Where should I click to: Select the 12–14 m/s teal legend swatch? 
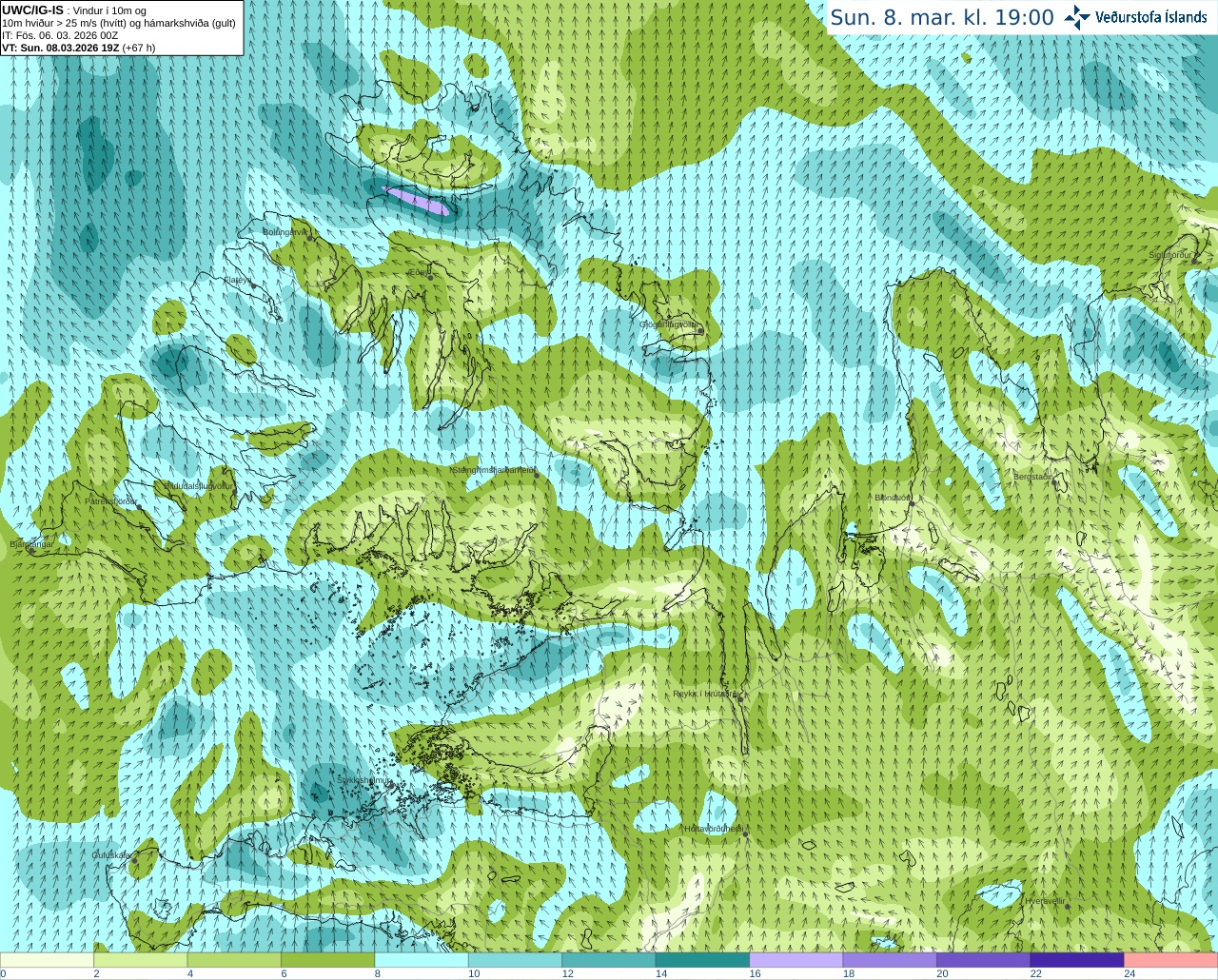(609, 960)
